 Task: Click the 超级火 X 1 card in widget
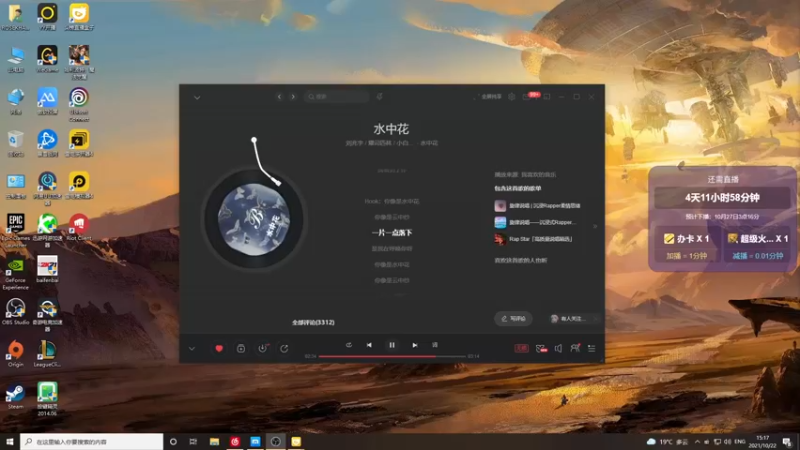(x=758, y=245)
